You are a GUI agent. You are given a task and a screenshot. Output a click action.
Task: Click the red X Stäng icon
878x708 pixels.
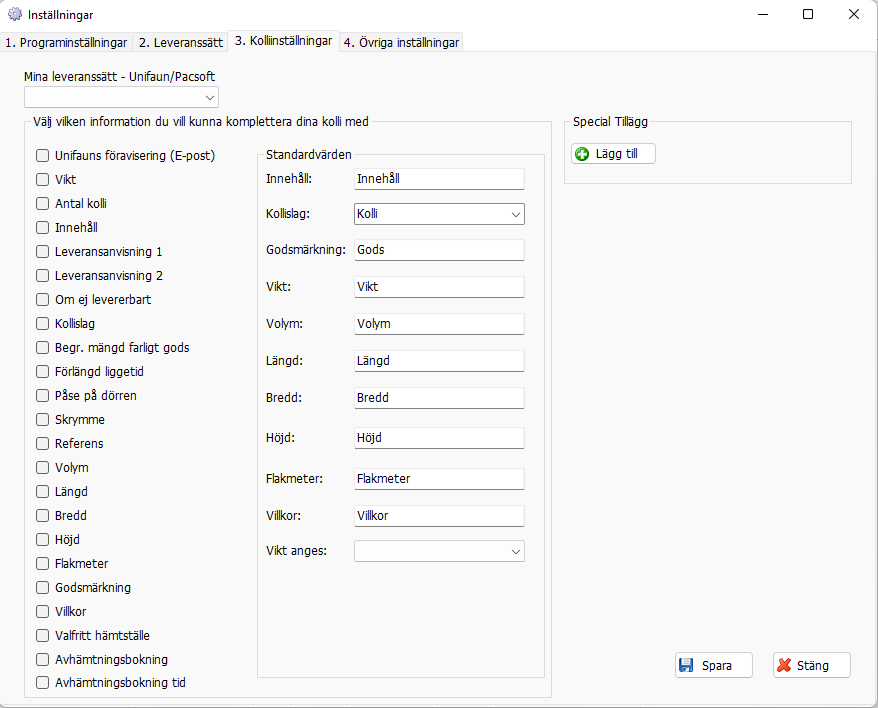784,665
